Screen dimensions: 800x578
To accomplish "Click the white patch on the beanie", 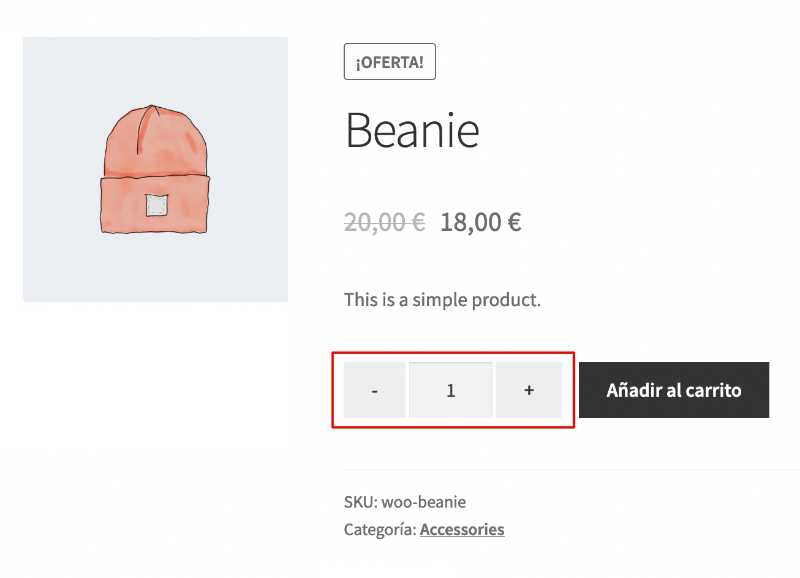I will [157, 205].
